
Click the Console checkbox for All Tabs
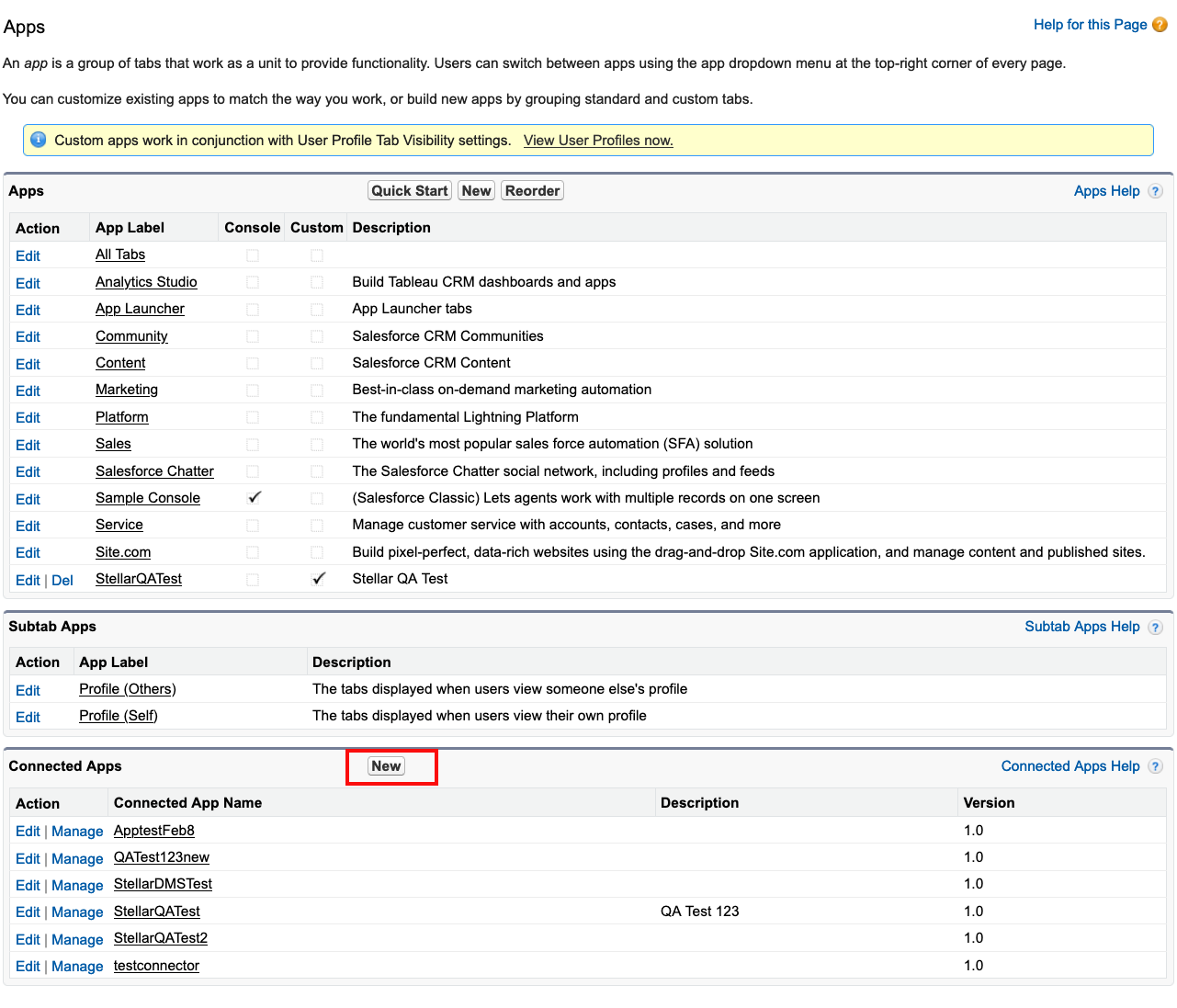click(253, 255)
